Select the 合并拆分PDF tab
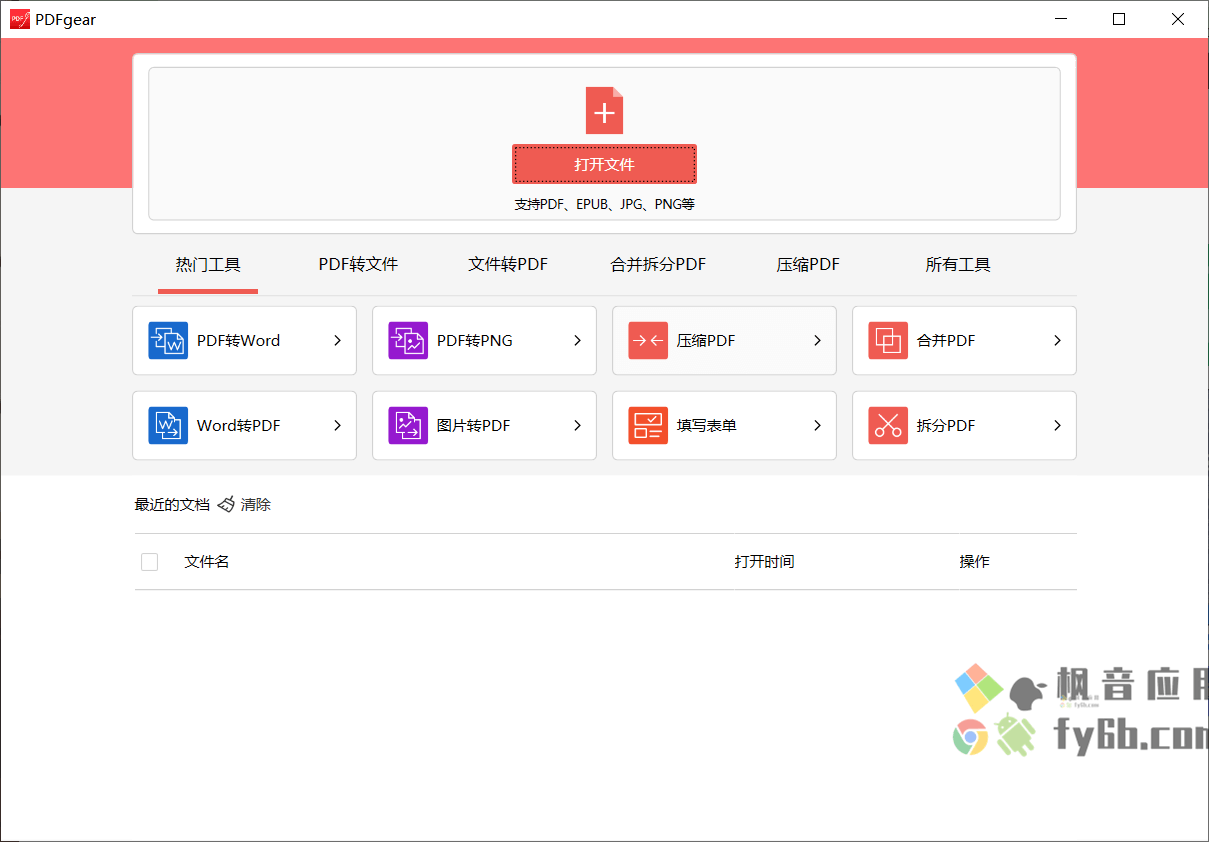 658,265
